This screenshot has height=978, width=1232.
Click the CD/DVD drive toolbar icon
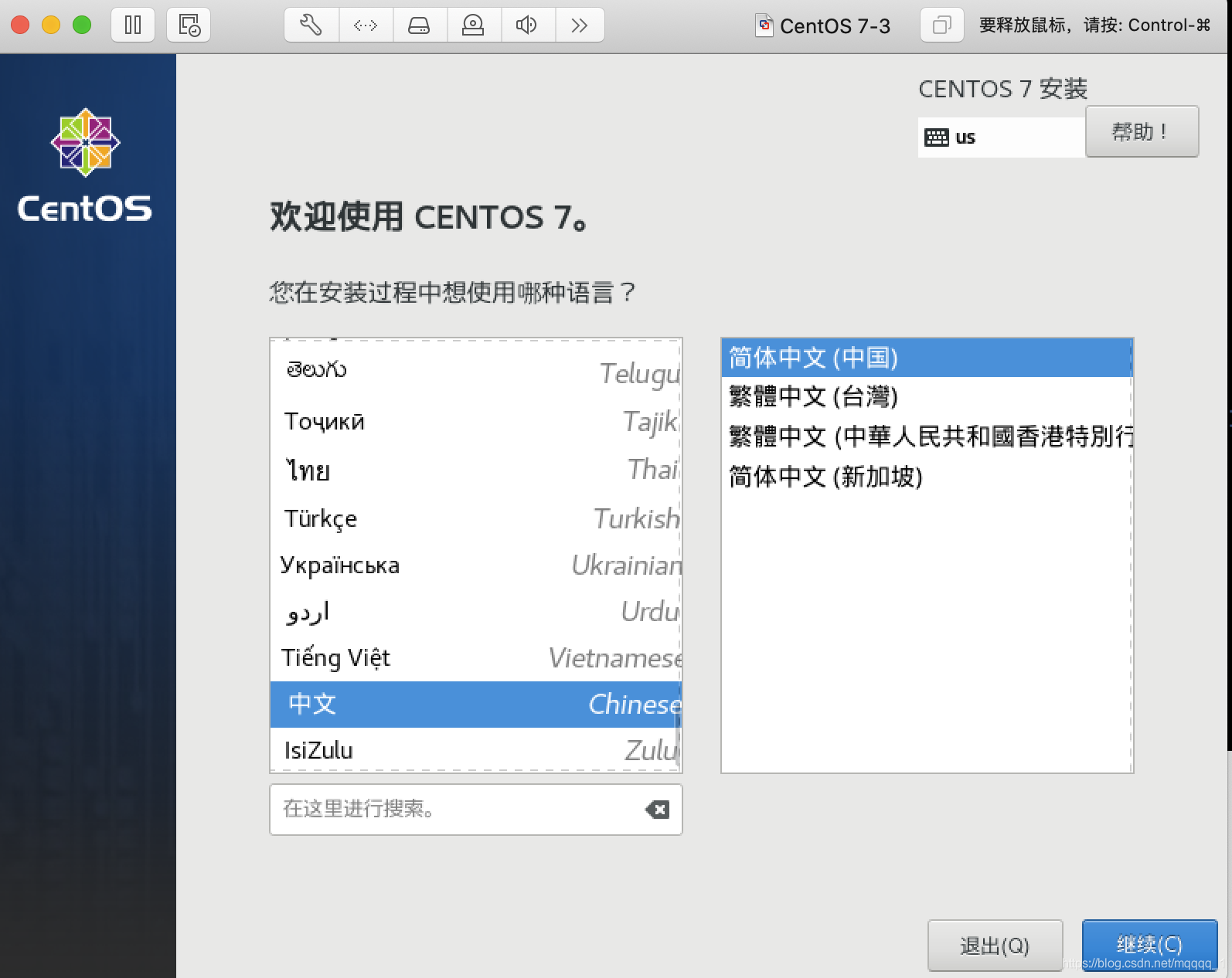[x=473, y=25]
